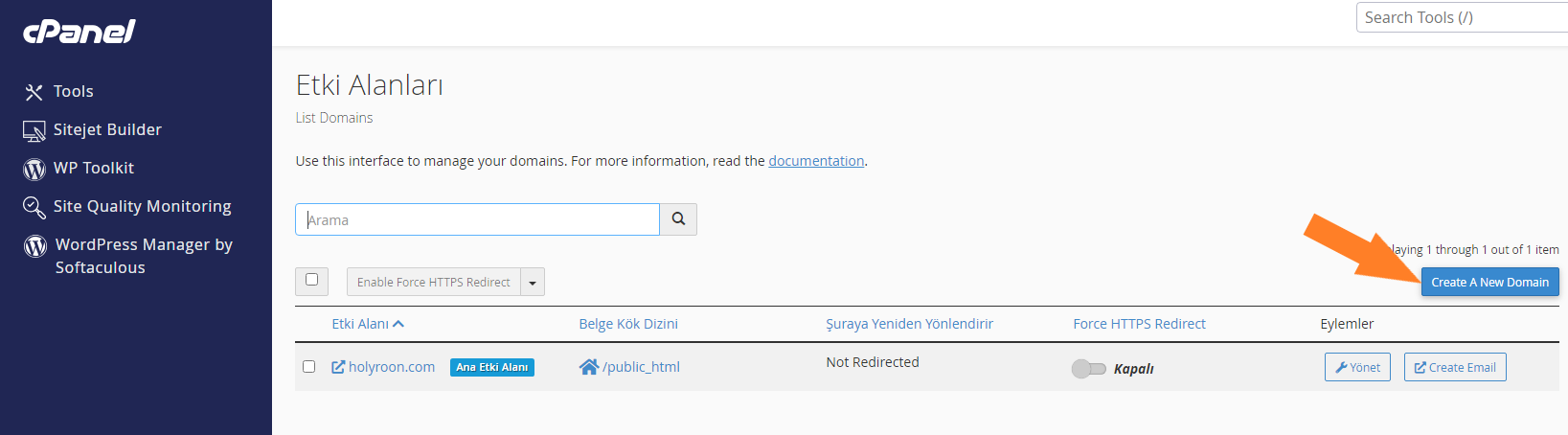Sort by the Force HTTPS Redirect column
Screen dimensions: 1568x435
[x=1139, y=324]
